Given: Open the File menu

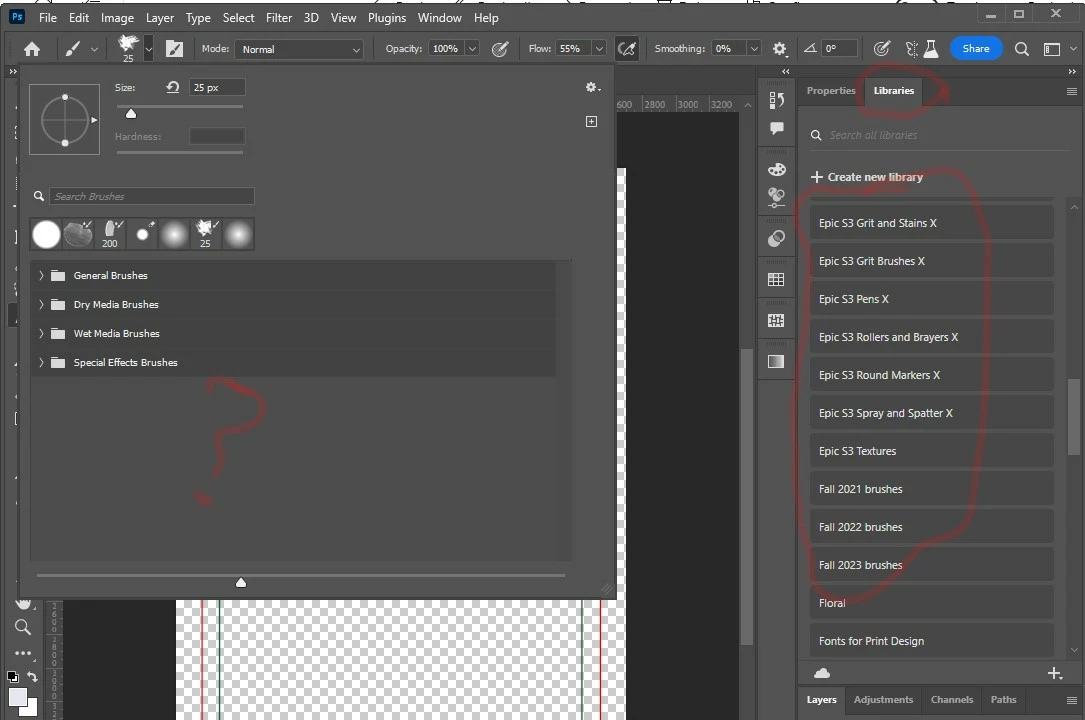Looking at the screenshot, I should pyautogui.click(x=48, y=18).
